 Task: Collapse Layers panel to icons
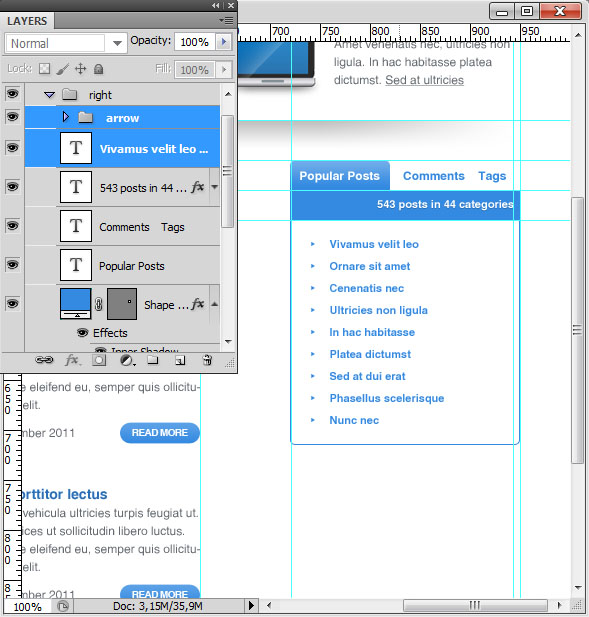[x=216, y=6]
